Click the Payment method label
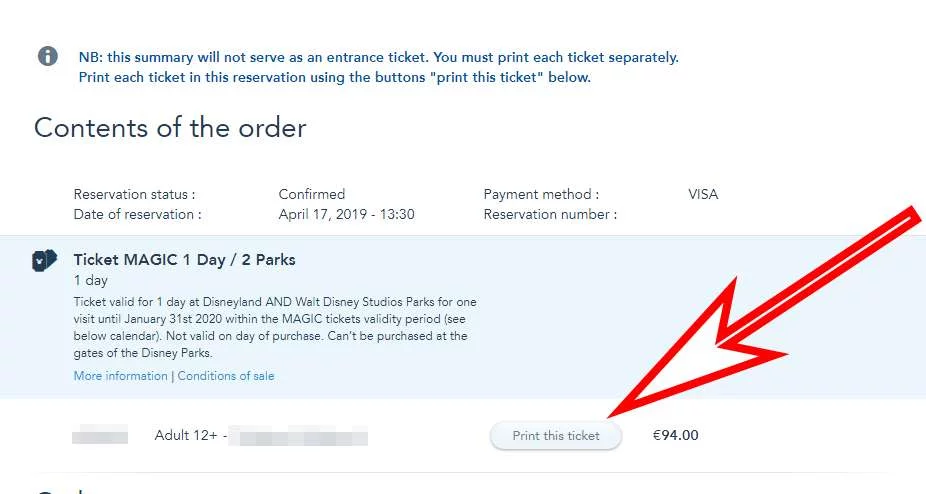 coord(541,194)
